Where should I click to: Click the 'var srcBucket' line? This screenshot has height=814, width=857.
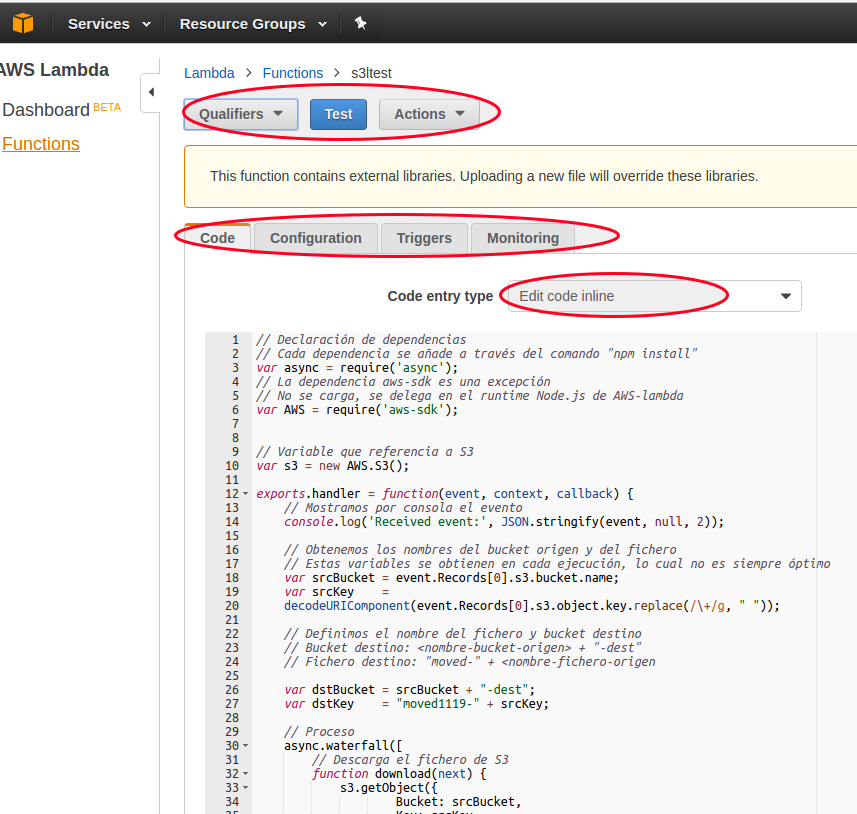coord(451,578)
